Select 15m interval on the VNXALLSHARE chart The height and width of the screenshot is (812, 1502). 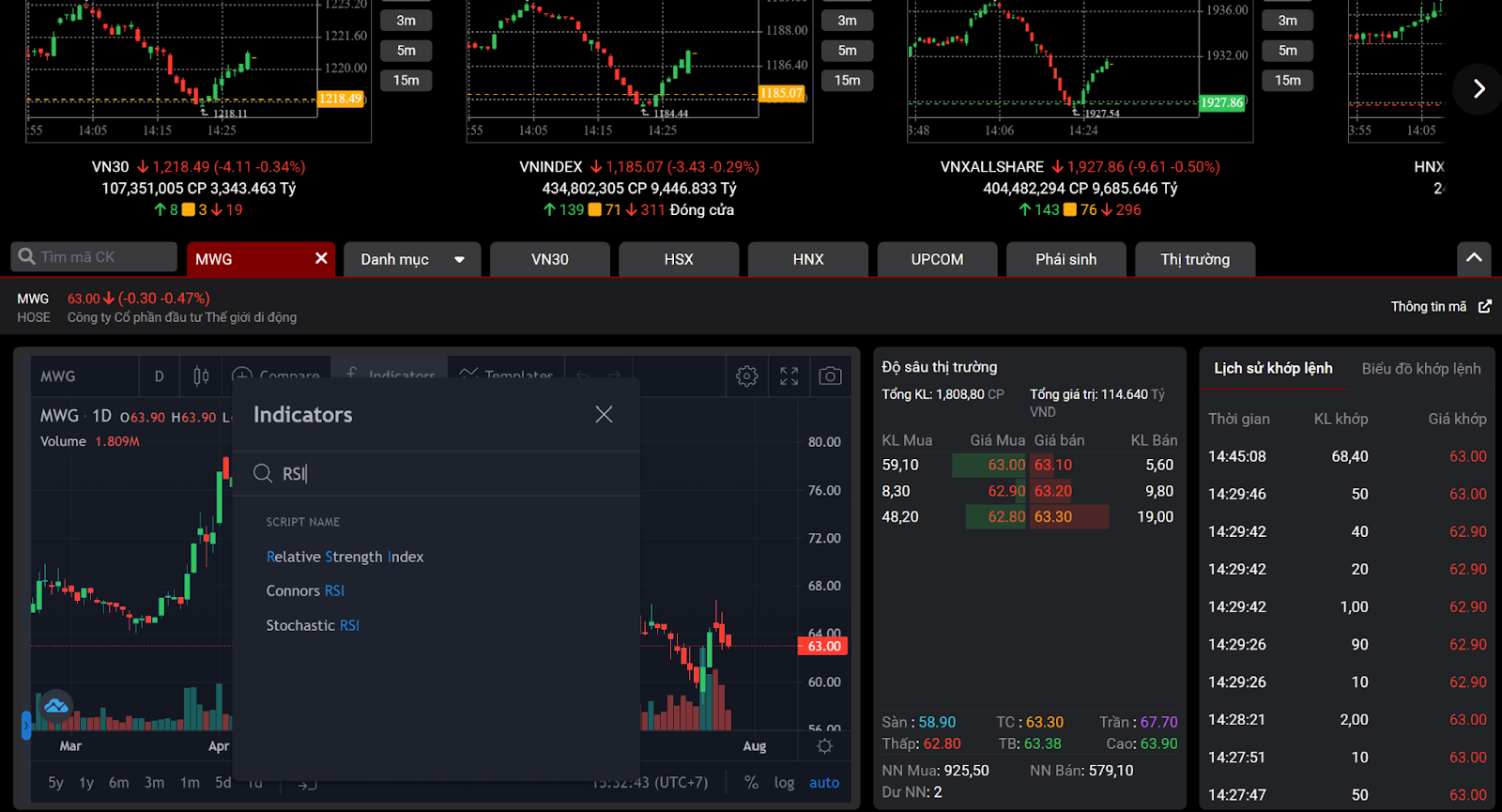[x=1287, y=81]
